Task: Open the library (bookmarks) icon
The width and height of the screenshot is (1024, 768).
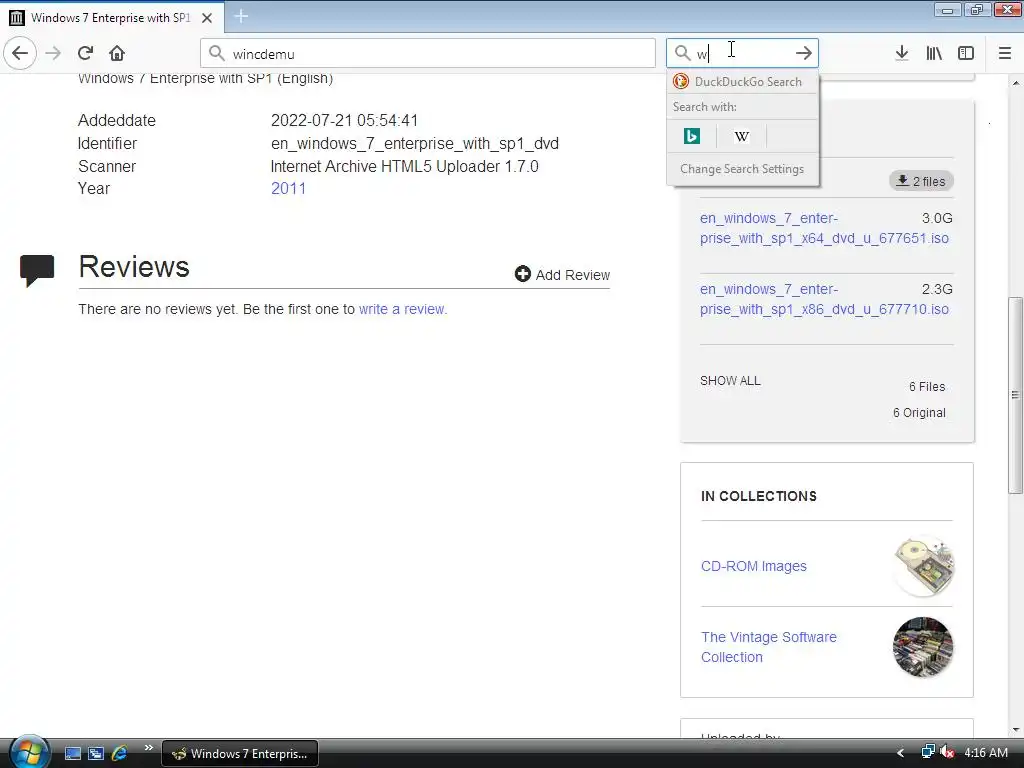Action: (934, 53)
